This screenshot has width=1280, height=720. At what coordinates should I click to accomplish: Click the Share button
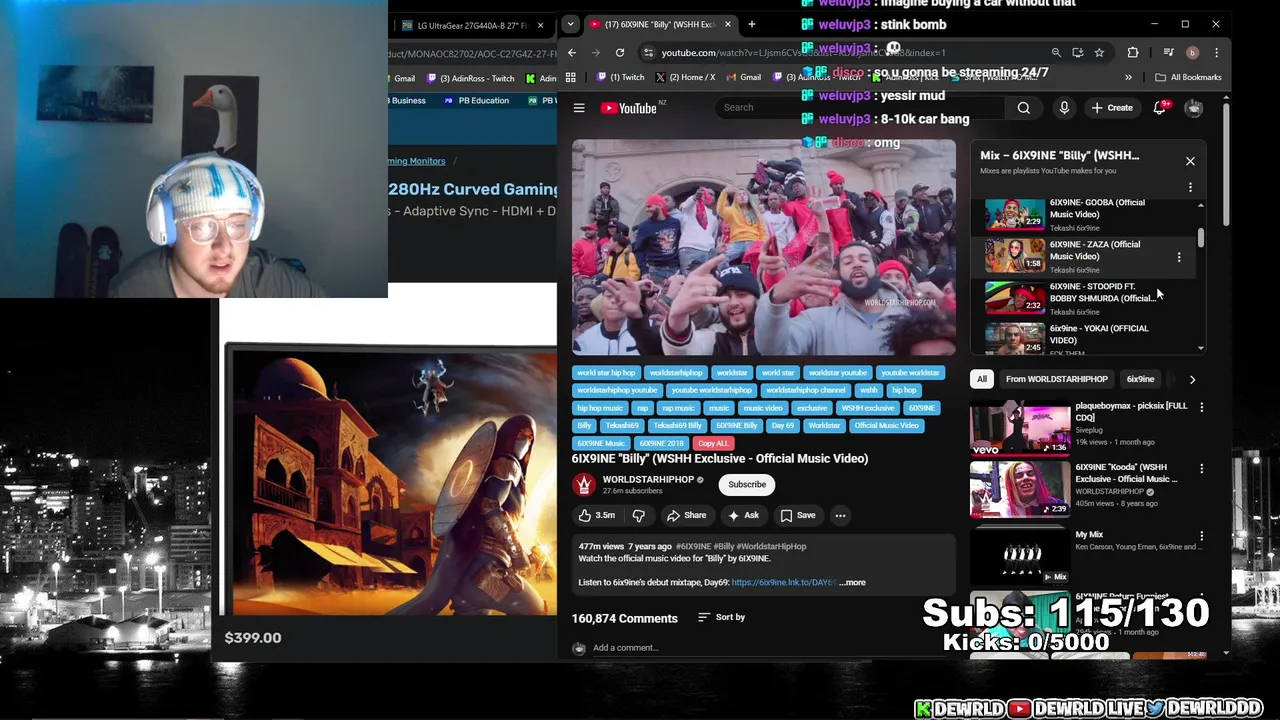coord(687,515)
